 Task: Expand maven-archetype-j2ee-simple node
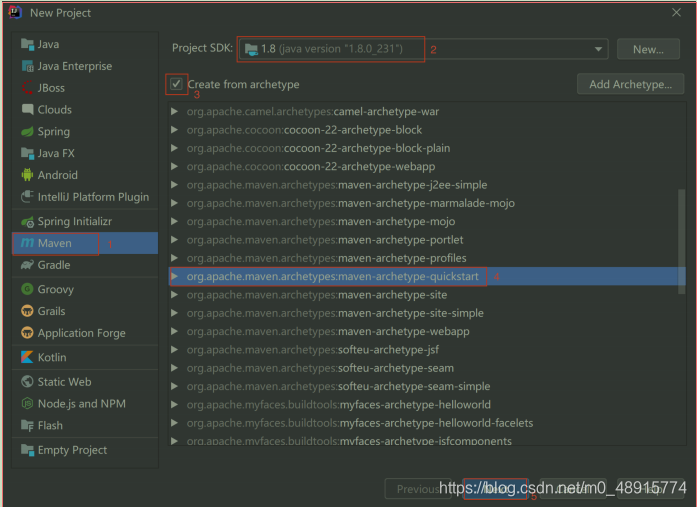pyautogui.click(x=175, y=184)
